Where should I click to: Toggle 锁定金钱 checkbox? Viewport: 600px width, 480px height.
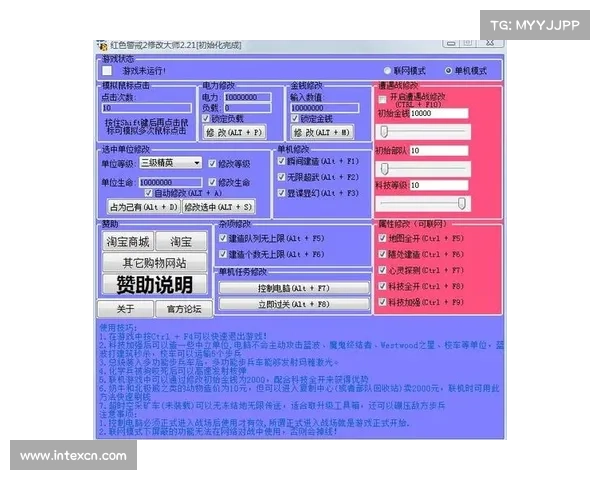(x=295, y=118)
